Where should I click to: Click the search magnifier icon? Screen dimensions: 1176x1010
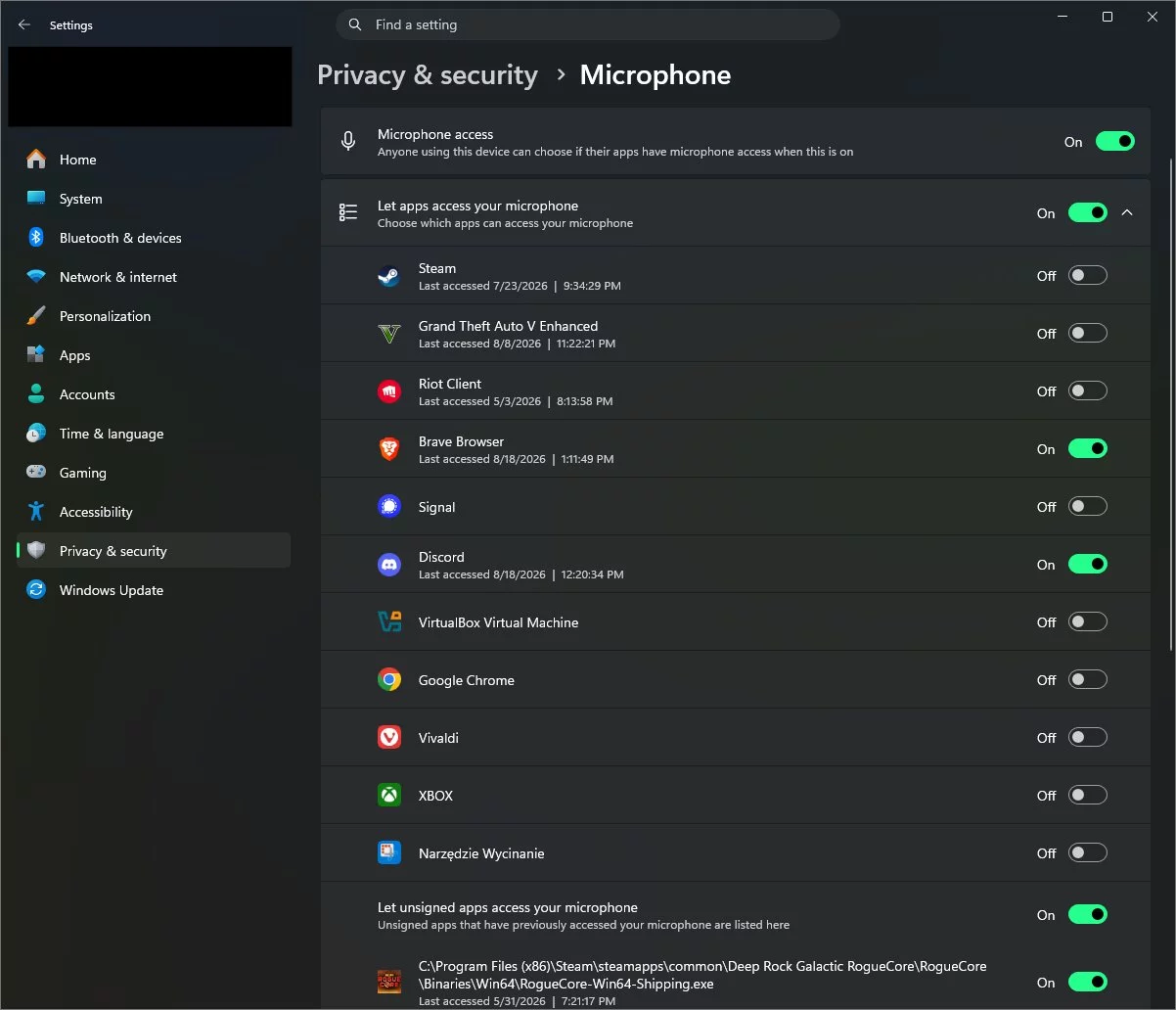coord(355,24)
